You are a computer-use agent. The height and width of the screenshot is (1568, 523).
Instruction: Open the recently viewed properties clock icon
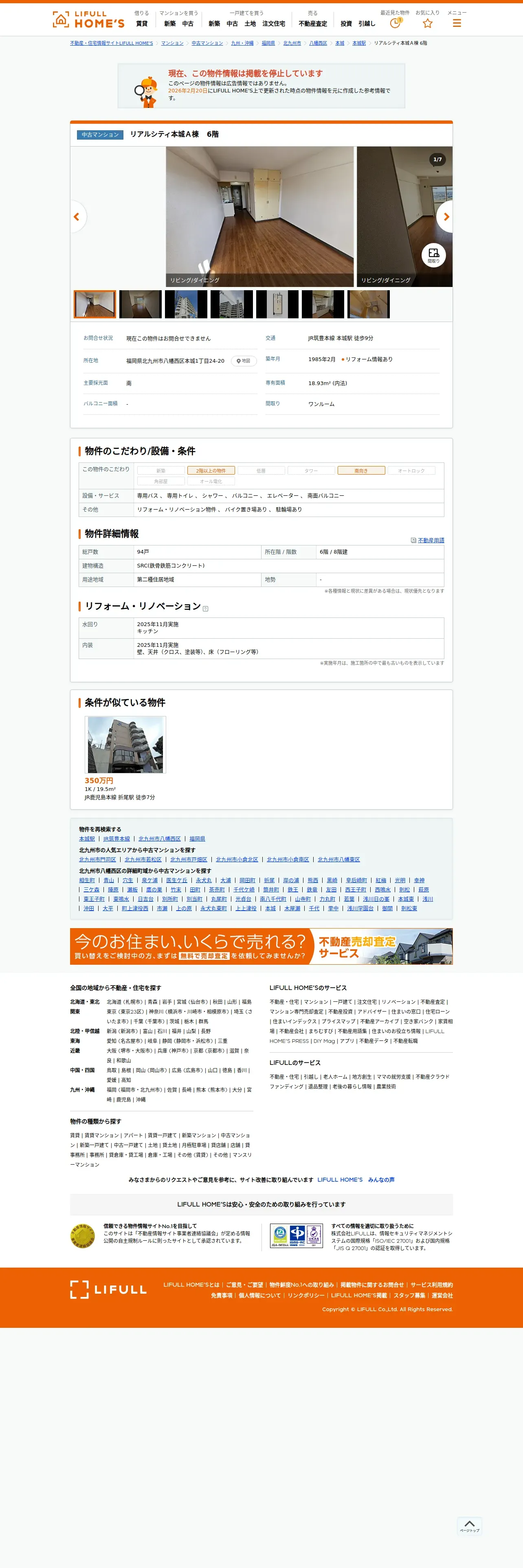click(395, 23)
